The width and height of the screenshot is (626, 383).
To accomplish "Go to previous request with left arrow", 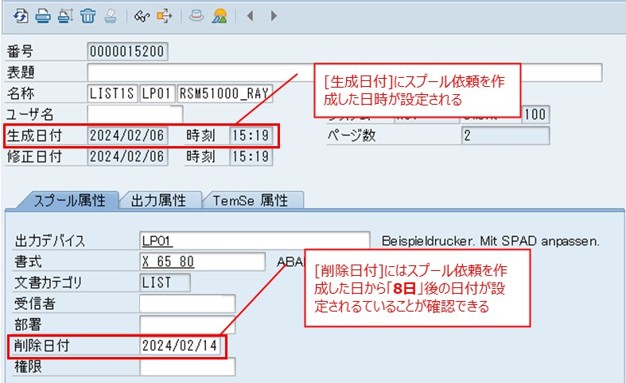I will click(250, 16).
